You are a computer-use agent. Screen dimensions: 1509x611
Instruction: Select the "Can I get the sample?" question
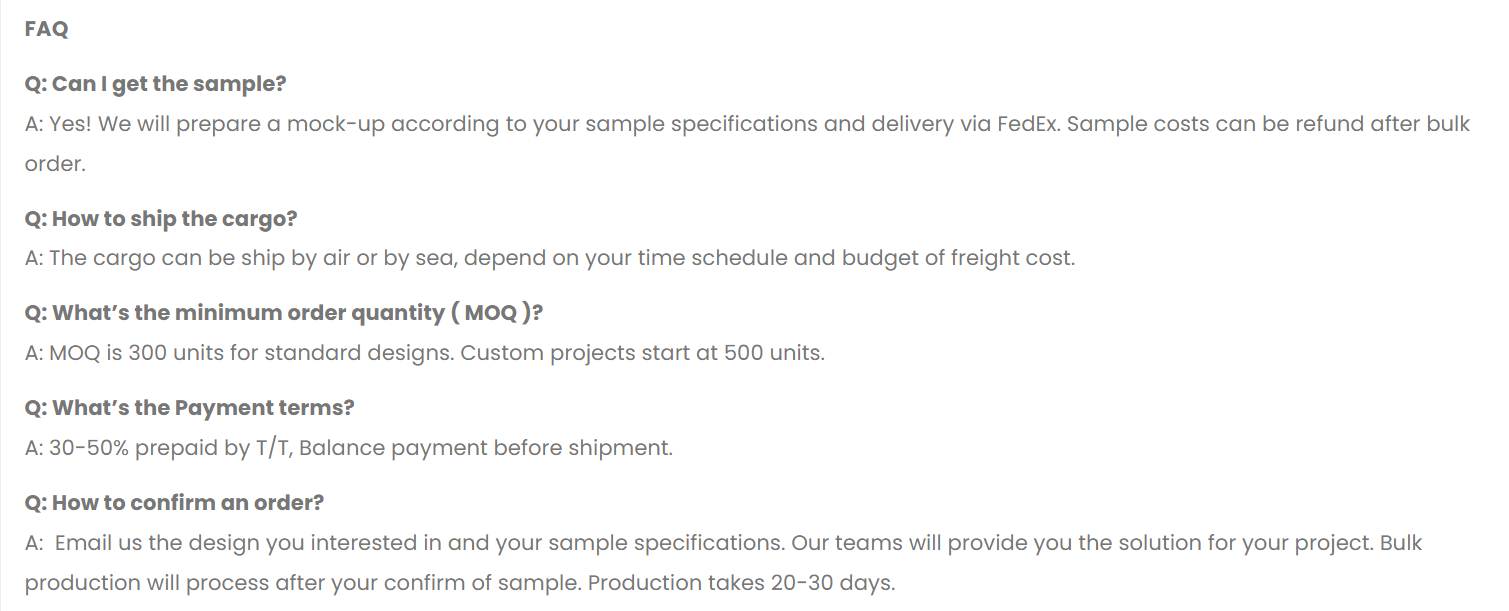pyautogui.click(x=155, y=84)
